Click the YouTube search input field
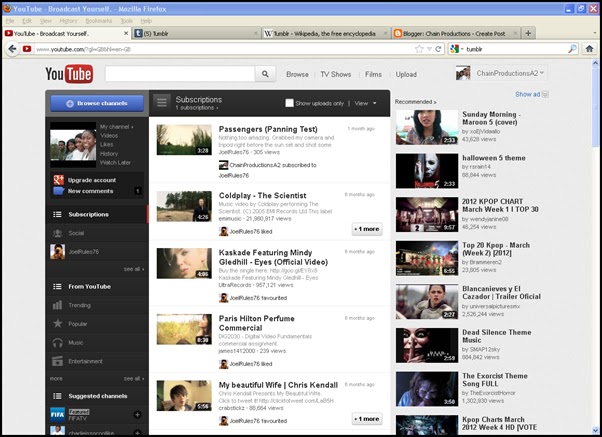The height and width of the screenshot is (437, 602). [x=180, y=74]
